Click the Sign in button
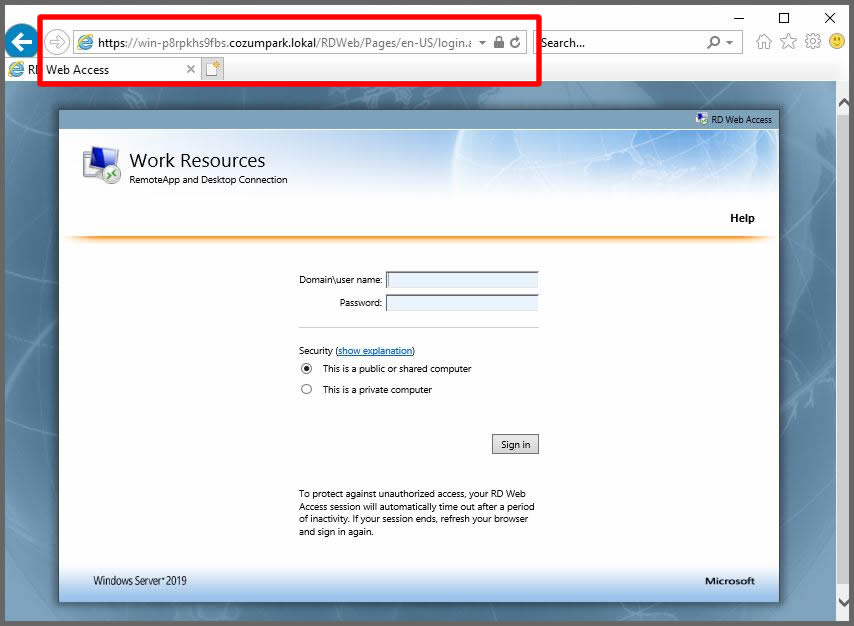Screen dimensions: 854x626 click(515, 445)
